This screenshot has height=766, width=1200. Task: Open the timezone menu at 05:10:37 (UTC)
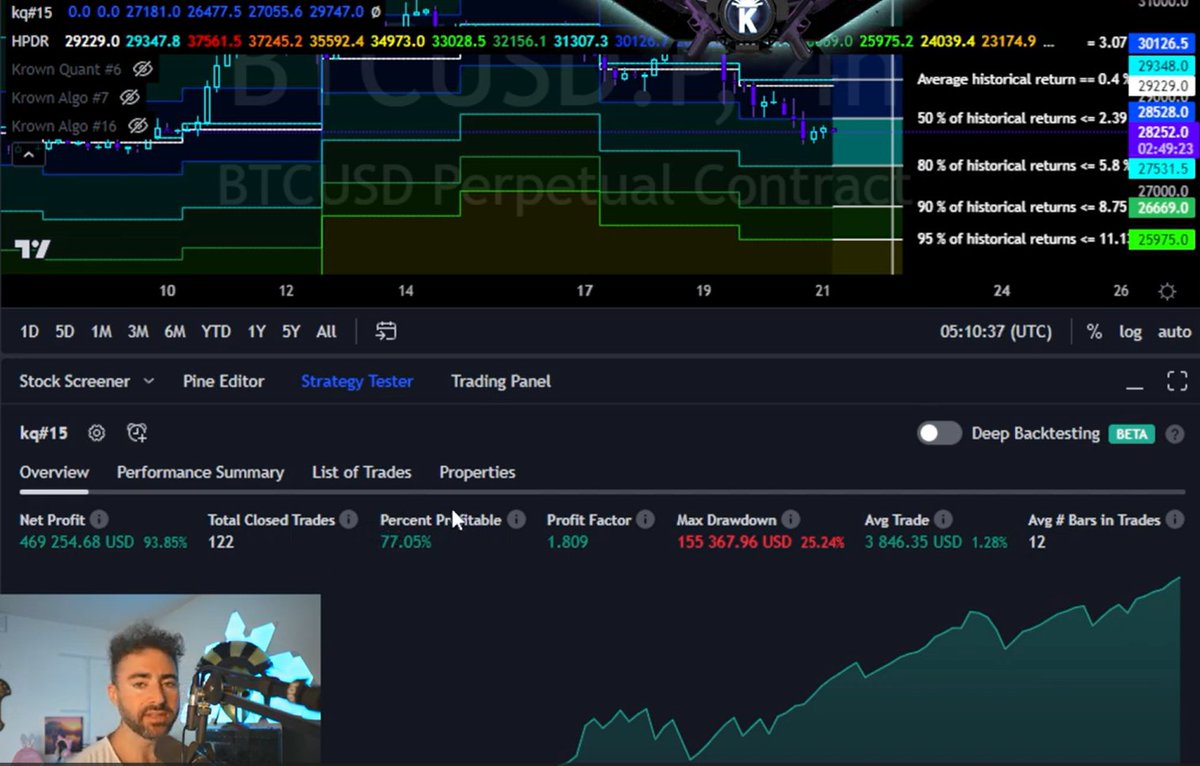(995, 331)
